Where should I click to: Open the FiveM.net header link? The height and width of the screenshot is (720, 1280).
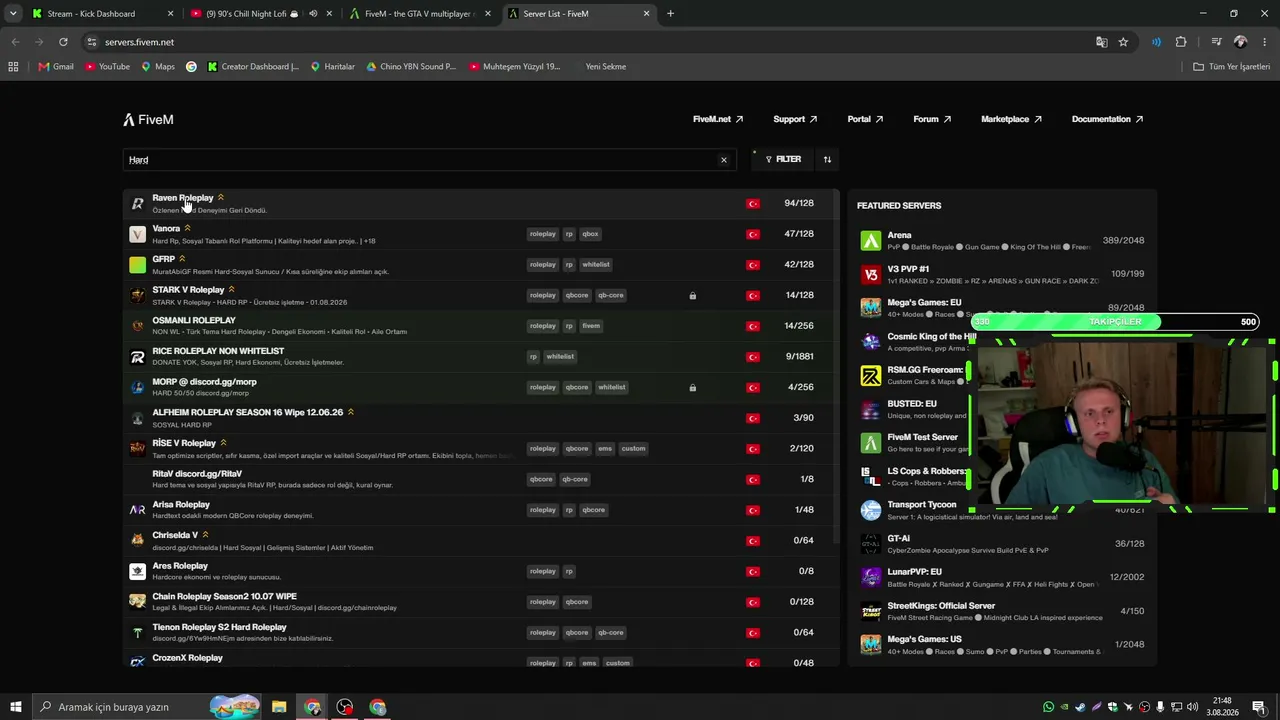coord(718,119)
